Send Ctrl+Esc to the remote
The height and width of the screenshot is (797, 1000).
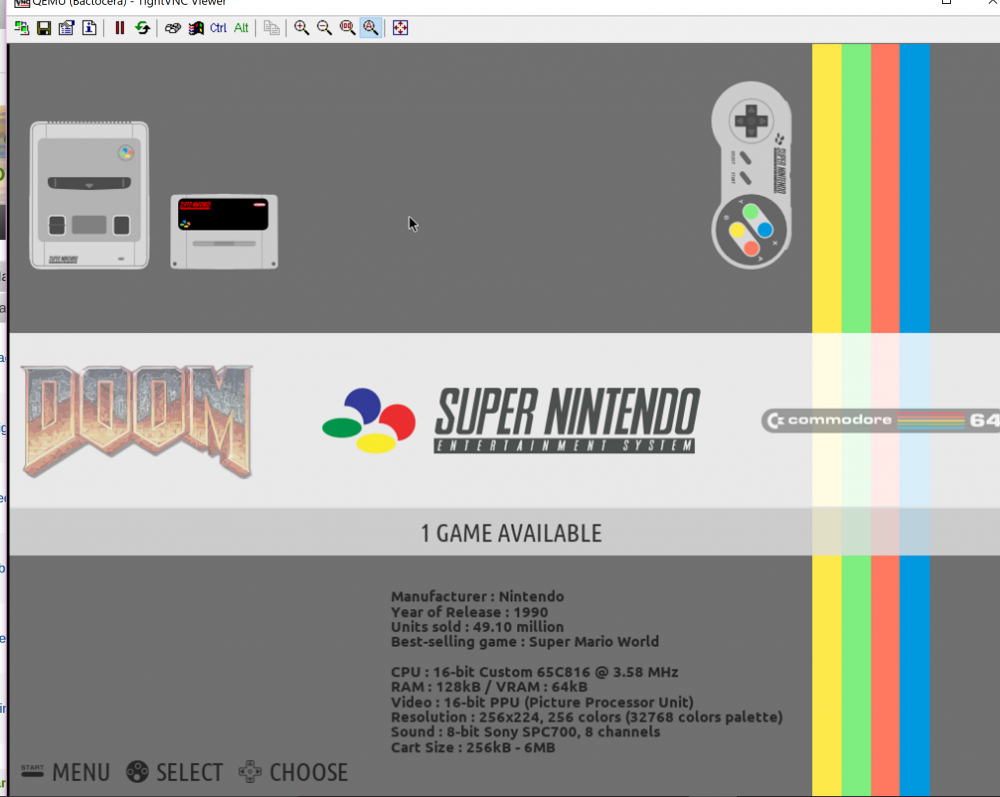(x=196, y=28)
